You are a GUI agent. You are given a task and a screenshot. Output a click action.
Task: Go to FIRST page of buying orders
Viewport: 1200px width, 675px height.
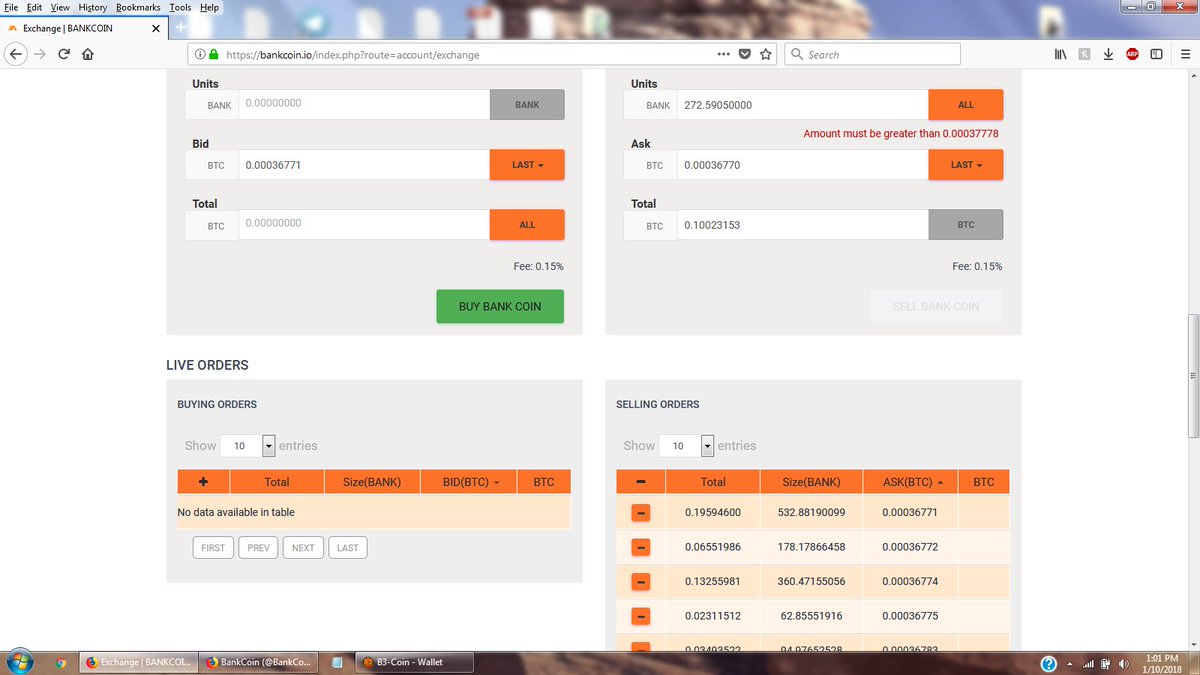click(x=213, y=548)
